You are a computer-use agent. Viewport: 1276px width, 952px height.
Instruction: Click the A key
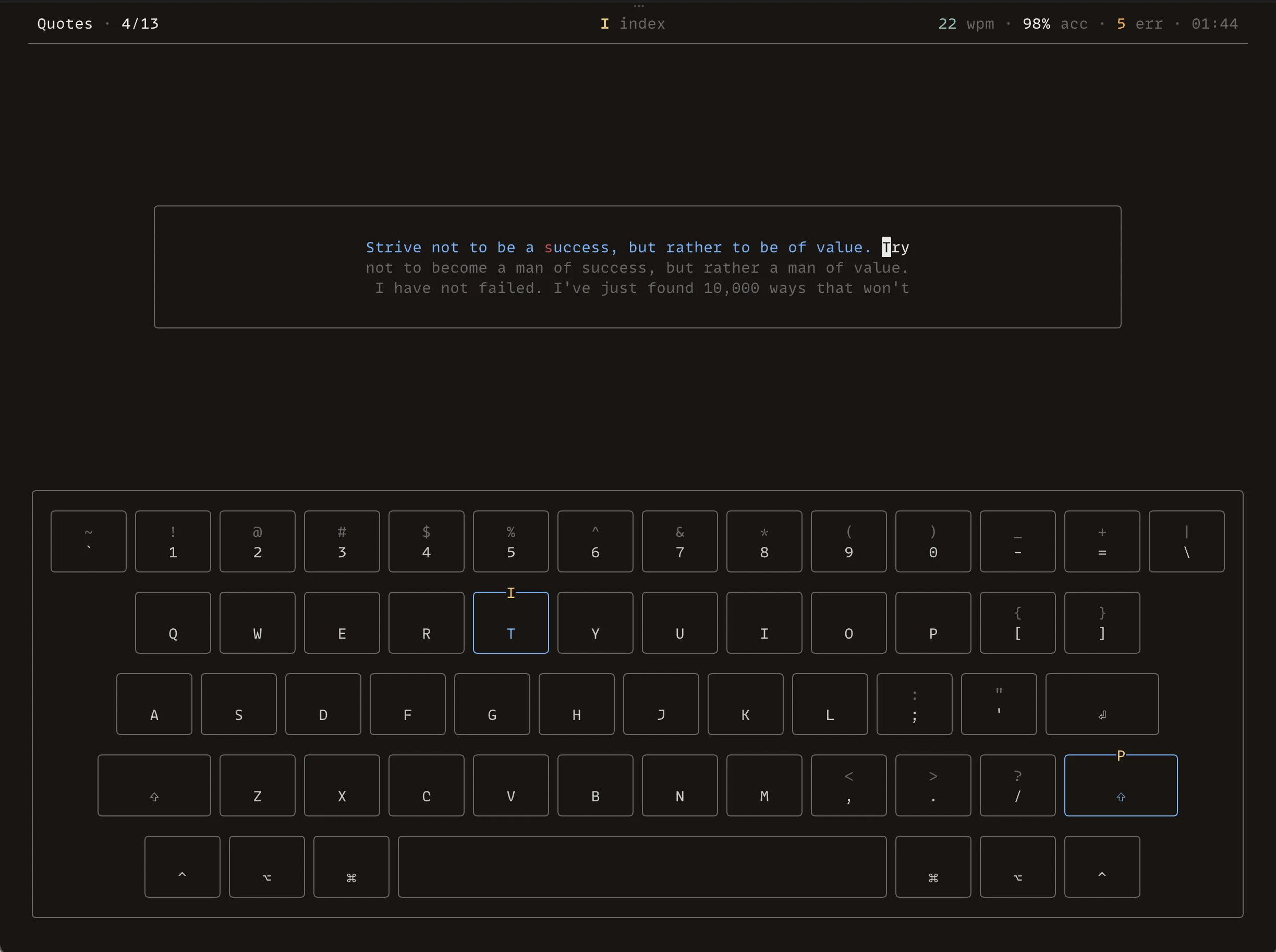click(154, 704)
